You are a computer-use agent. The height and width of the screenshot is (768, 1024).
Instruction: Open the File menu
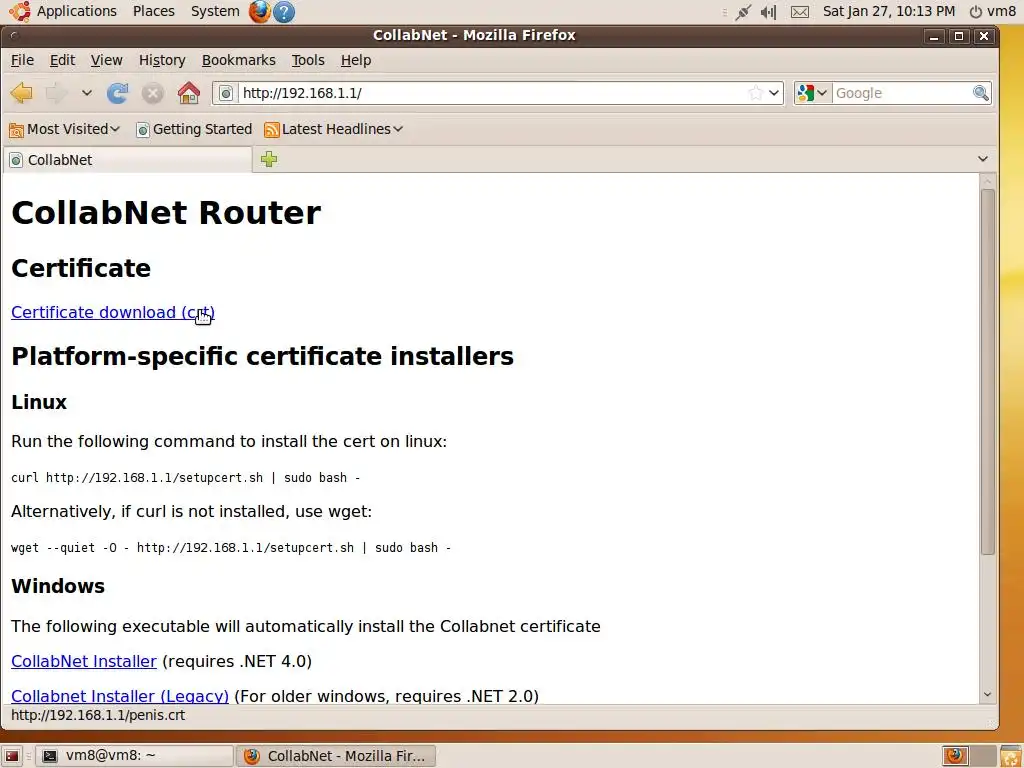pyautogui.click(x=22, y=60)
